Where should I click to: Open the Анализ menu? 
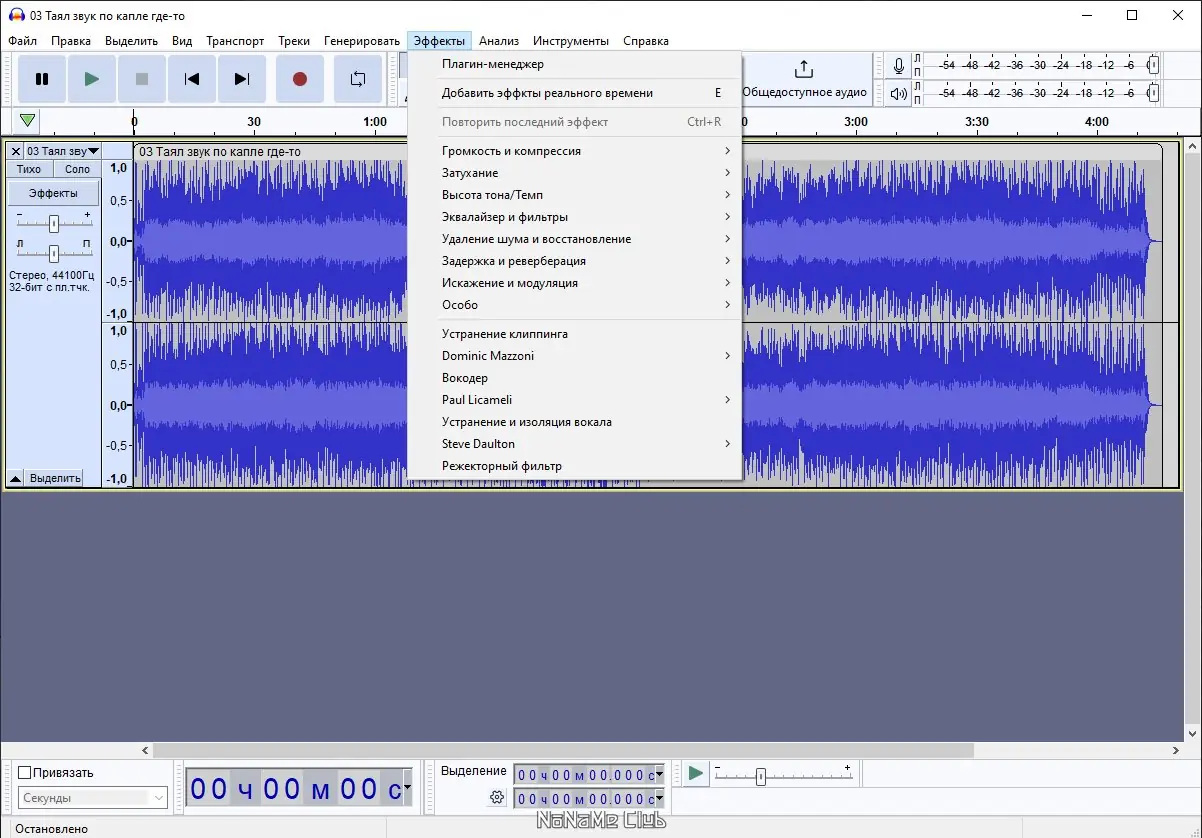[499, 41]
